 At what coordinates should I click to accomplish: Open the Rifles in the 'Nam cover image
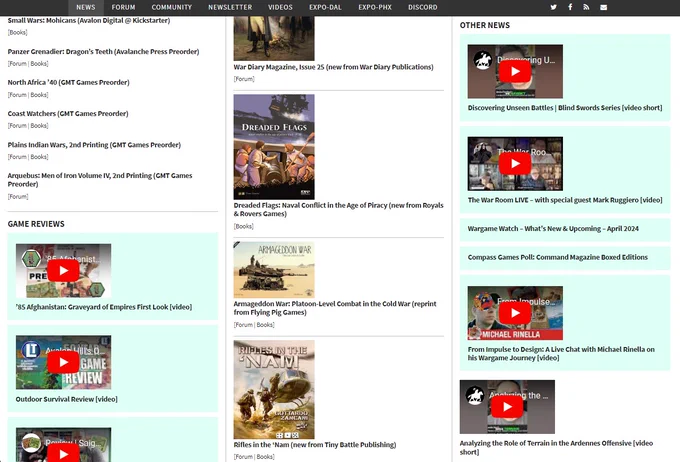click(274, 390)
